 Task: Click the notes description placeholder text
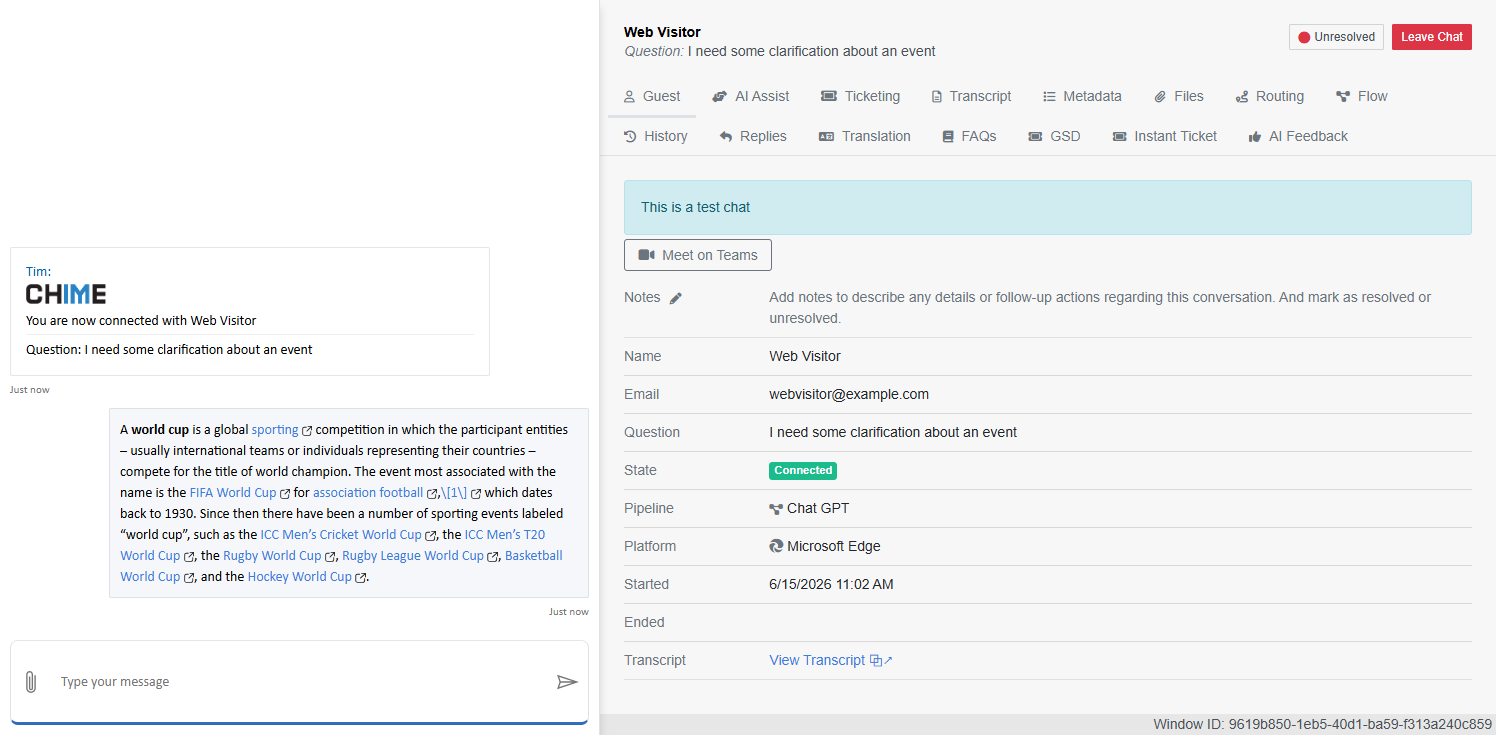(x=1100, y=308)
